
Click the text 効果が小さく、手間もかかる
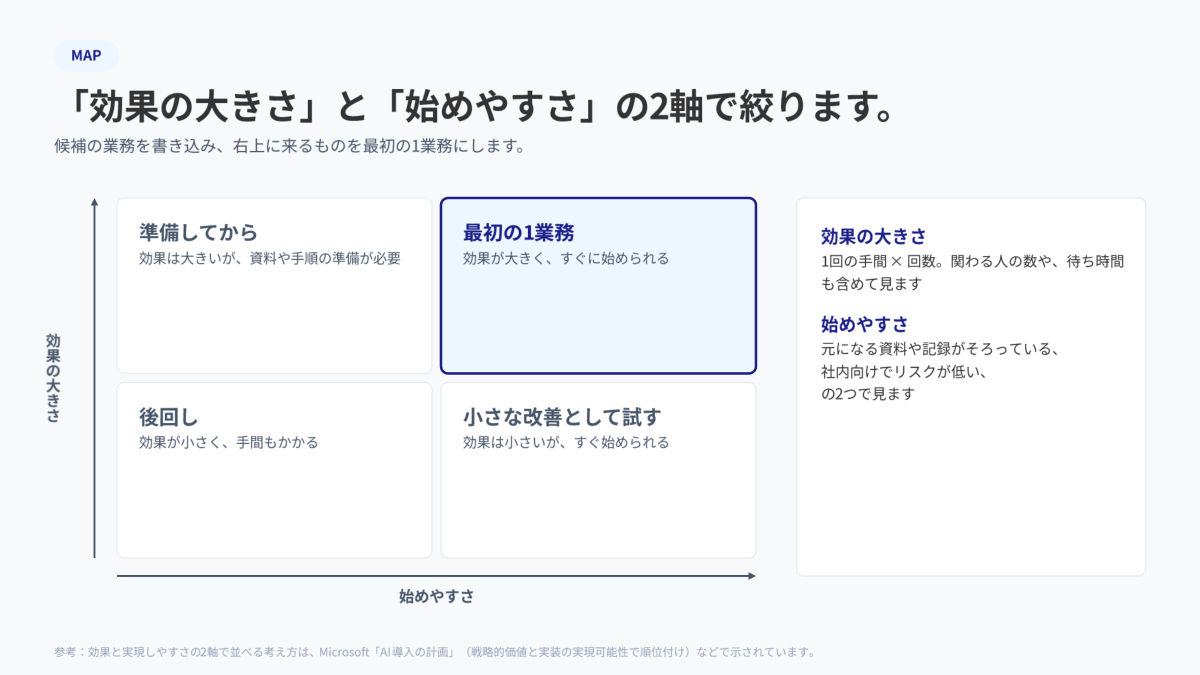229,442
